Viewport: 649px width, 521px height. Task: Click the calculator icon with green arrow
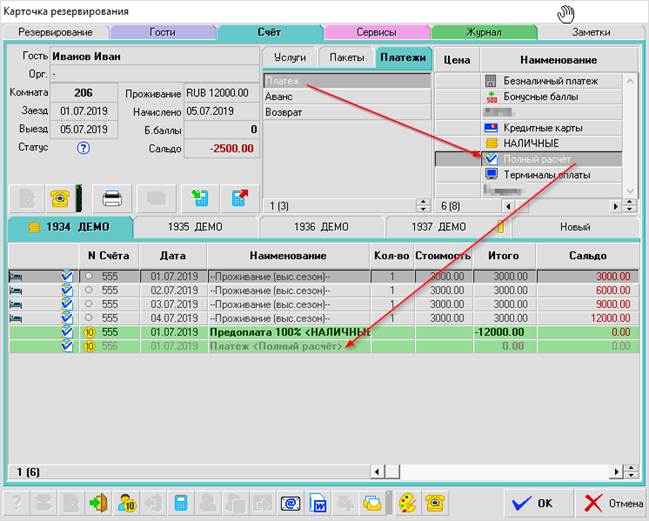[x=199, y=196]
